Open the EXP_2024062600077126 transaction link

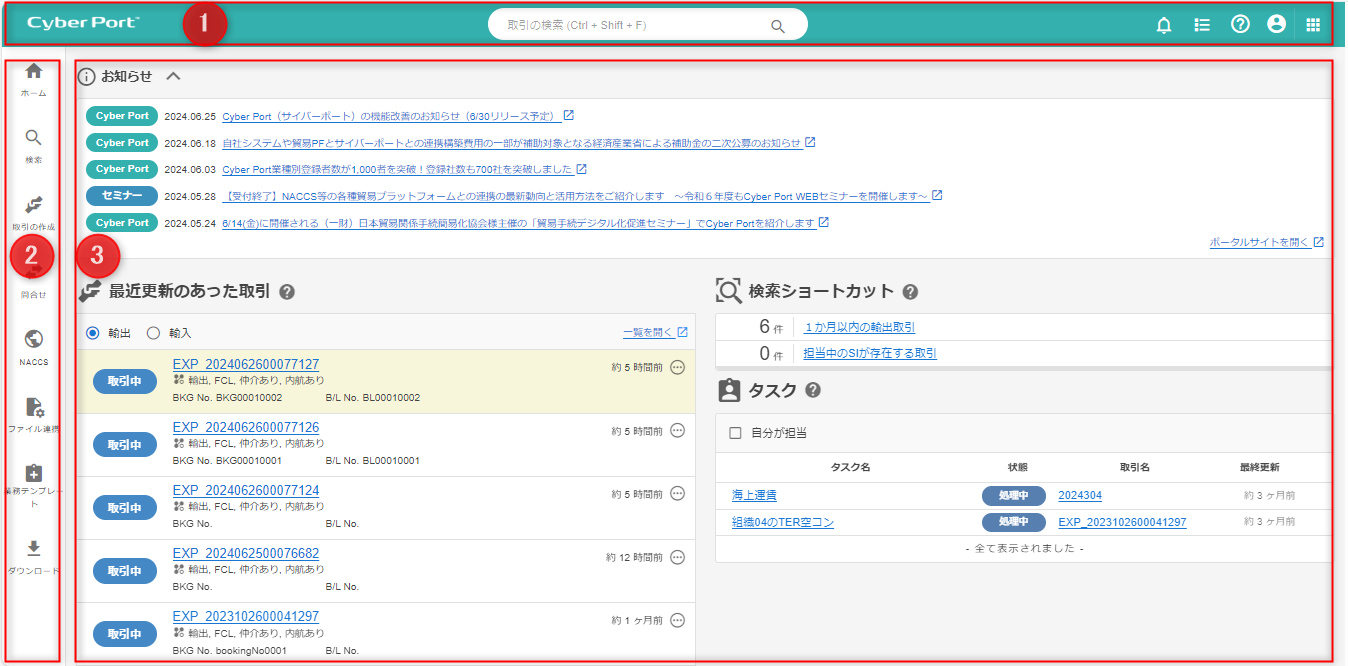point(246,427)
